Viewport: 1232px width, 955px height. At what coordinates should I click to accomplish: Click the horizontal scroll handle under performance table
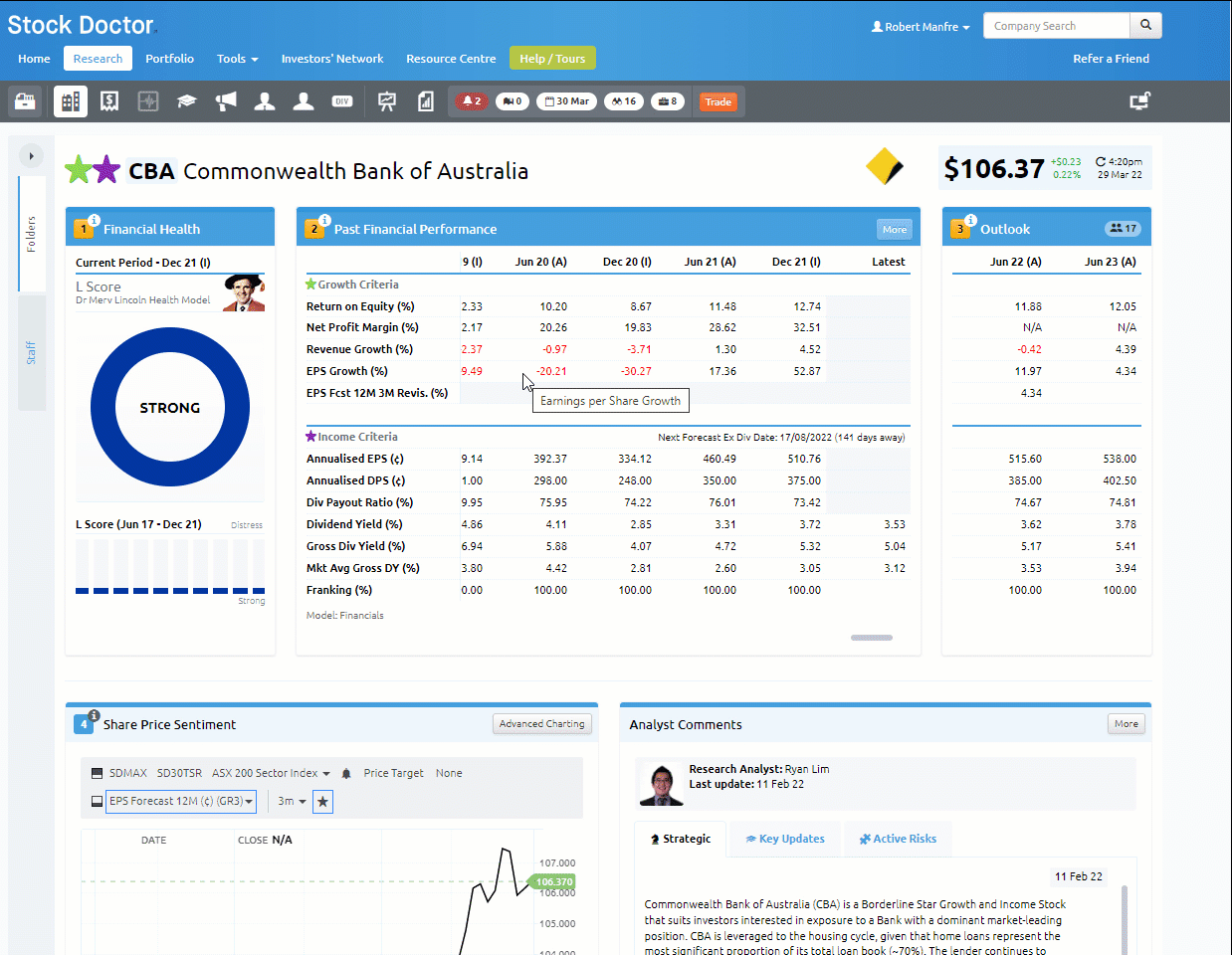[872, 638]
